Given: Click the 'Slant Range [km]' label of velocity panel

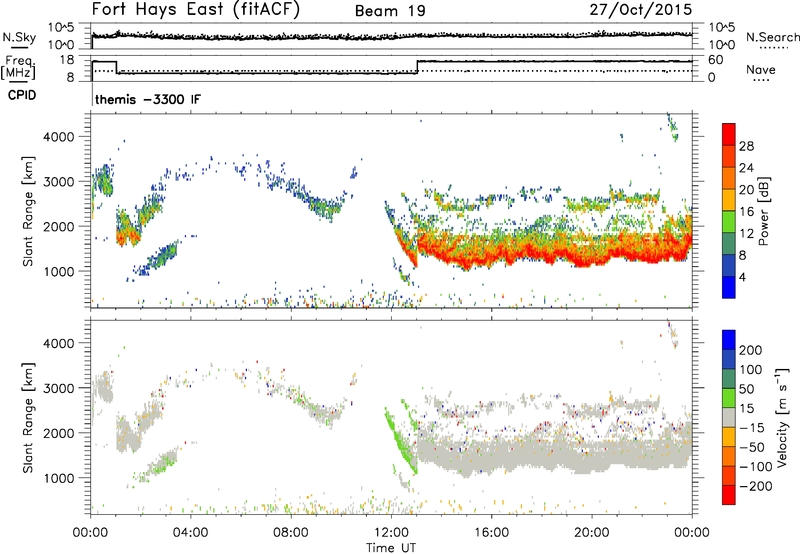Looking at the screenshot, I should coord(28,418).
